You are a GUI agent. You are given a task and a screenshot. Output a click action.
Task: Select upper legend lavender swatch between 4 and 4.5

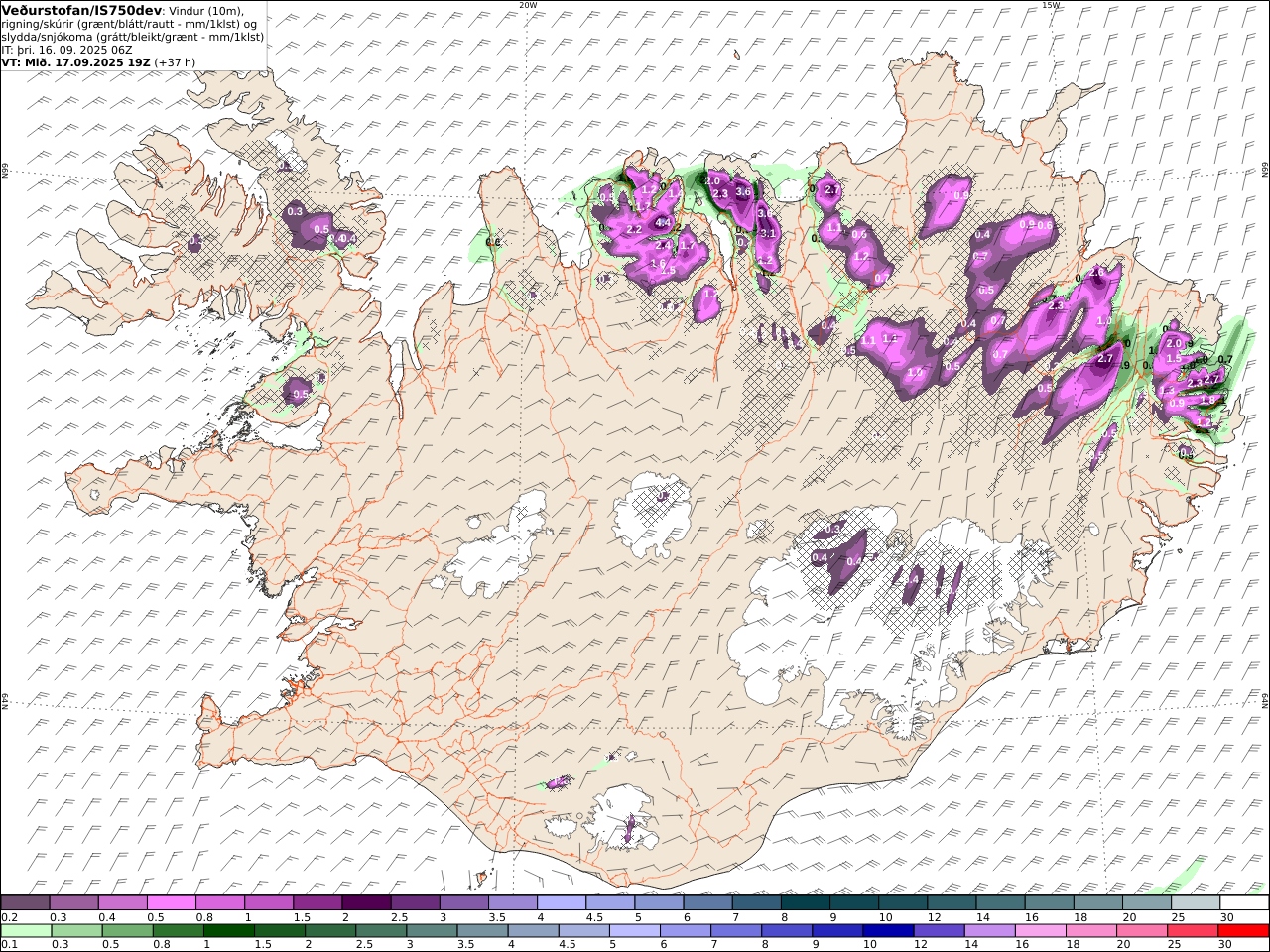pyautogui.click(x=562, y=902)
